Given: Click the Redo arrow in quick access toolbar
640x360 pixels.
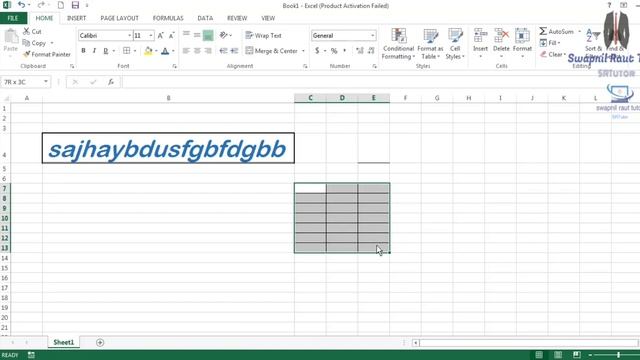Looking at the screenshot, I should coord(41,5).
